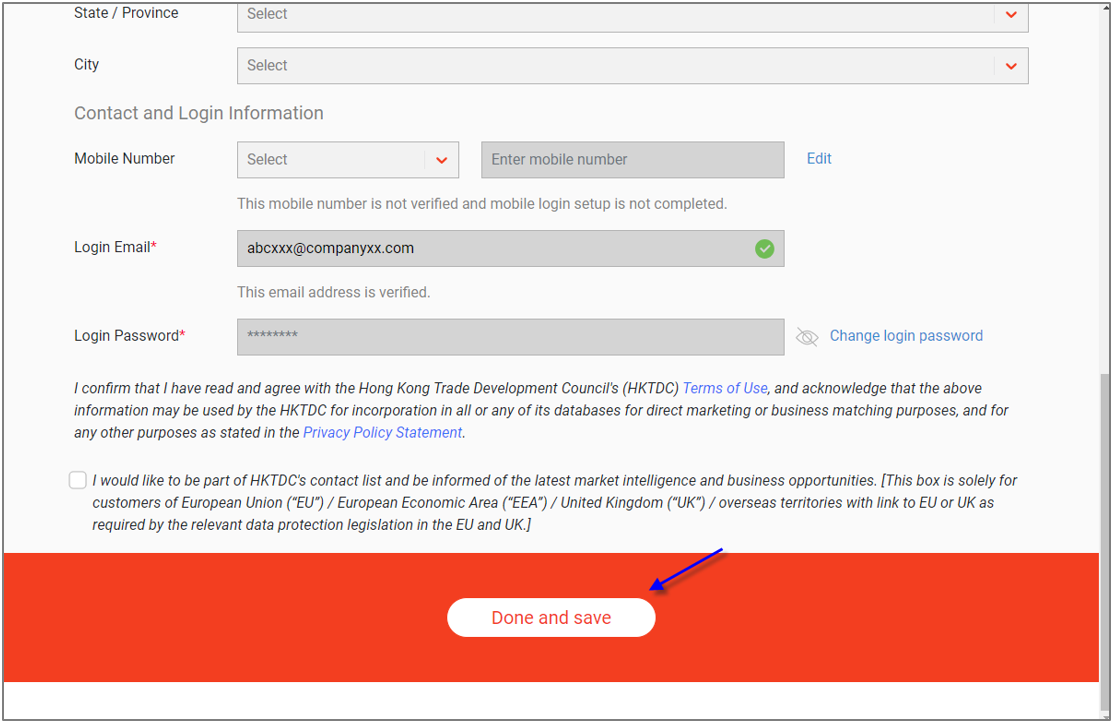The image size is (1115, 722).
Task: Click the "Mobile Number" label
Action: [124, 159]
